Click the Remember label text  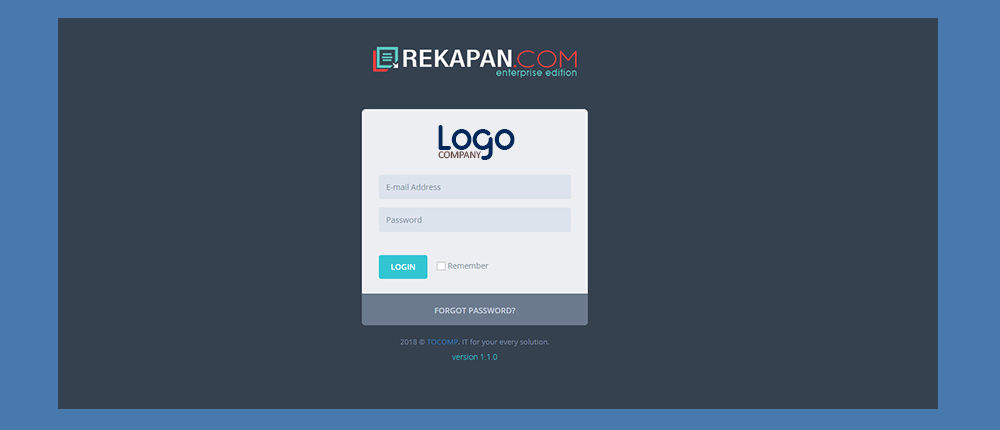(467, 265)
